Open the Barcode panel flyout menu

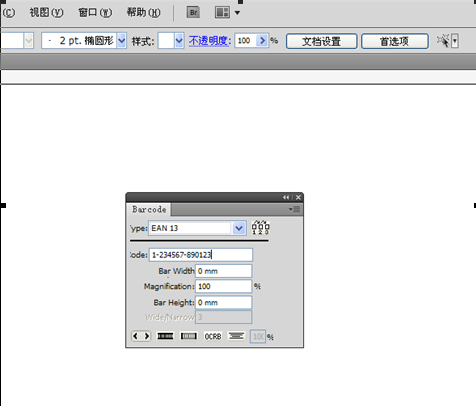coord(295,209)
